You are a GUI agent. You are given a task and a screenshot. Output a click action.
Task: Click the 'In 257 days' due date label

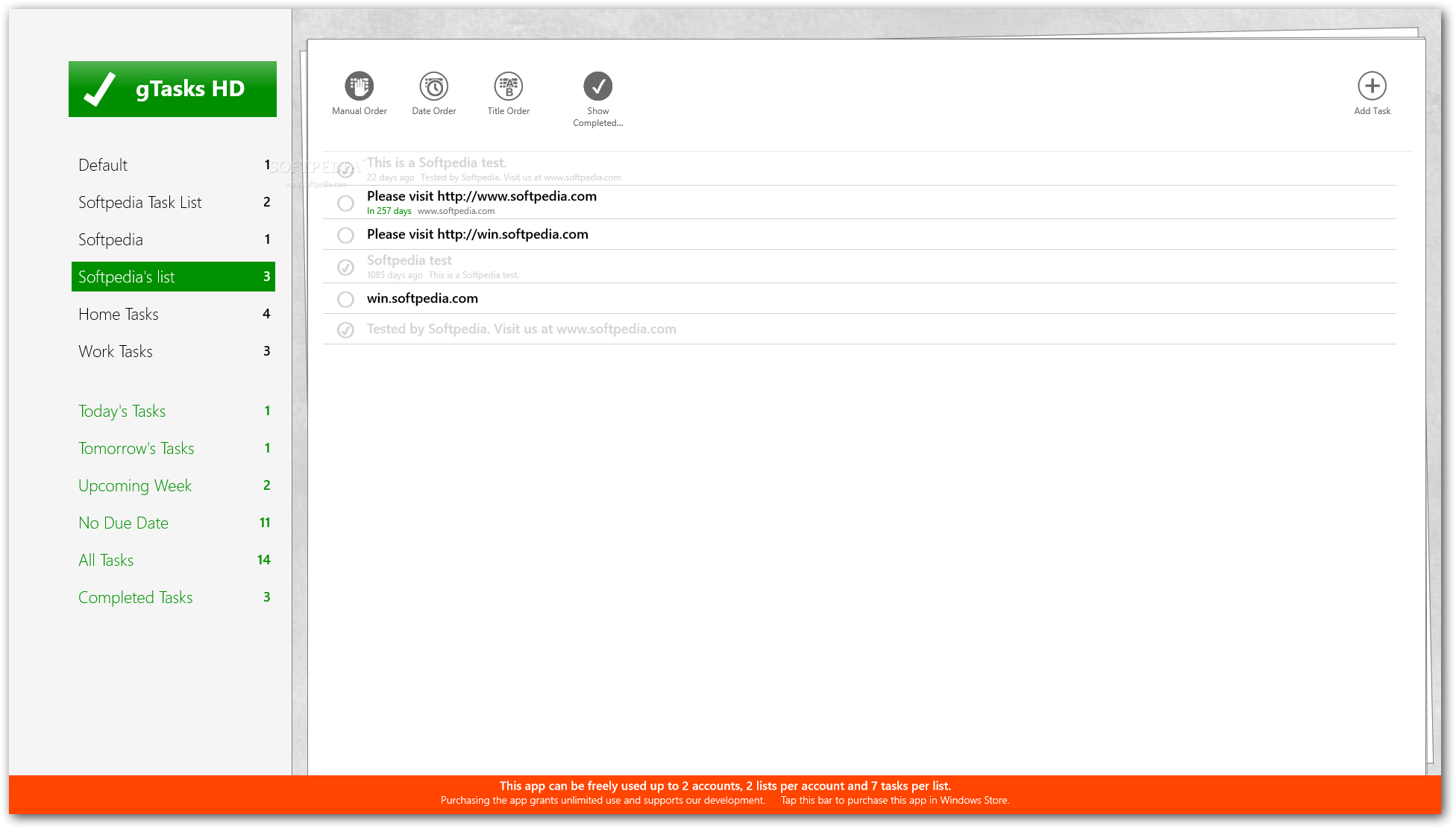pos(389,211)
